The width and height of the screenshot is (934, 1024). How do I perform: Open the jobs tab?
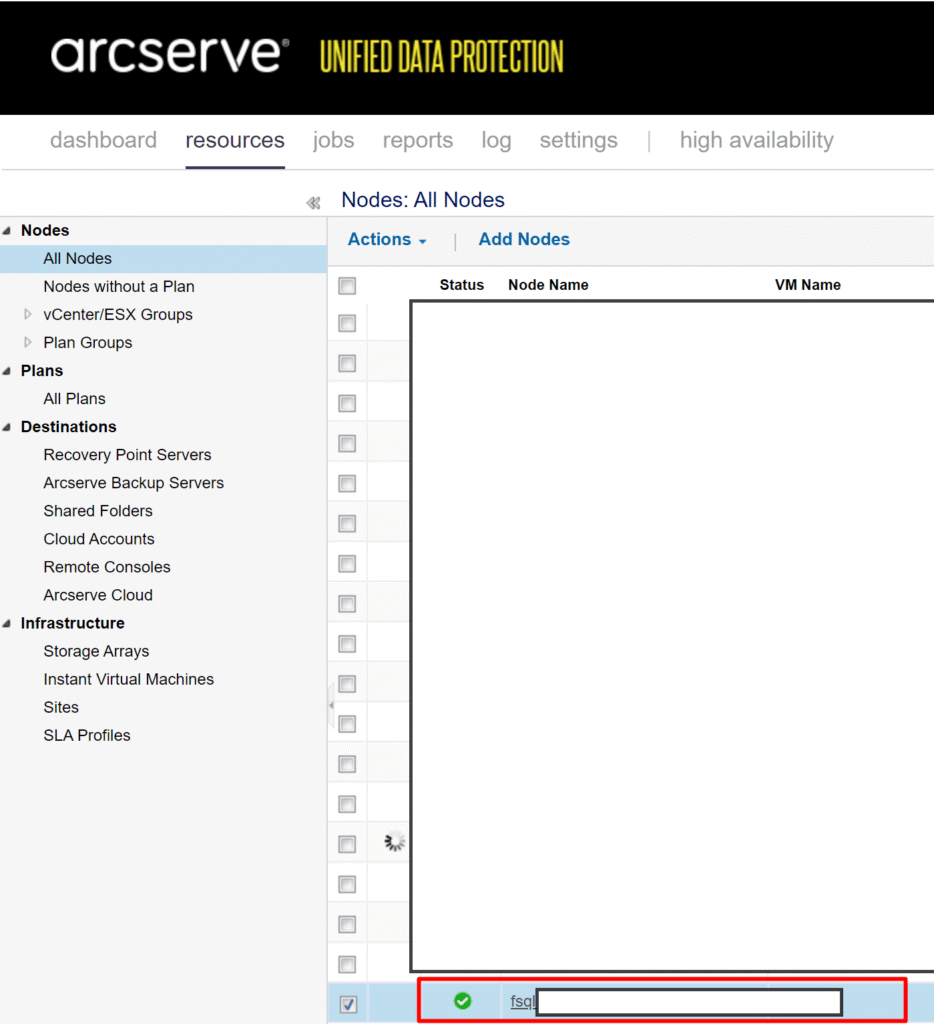click(x=333, y=141)
